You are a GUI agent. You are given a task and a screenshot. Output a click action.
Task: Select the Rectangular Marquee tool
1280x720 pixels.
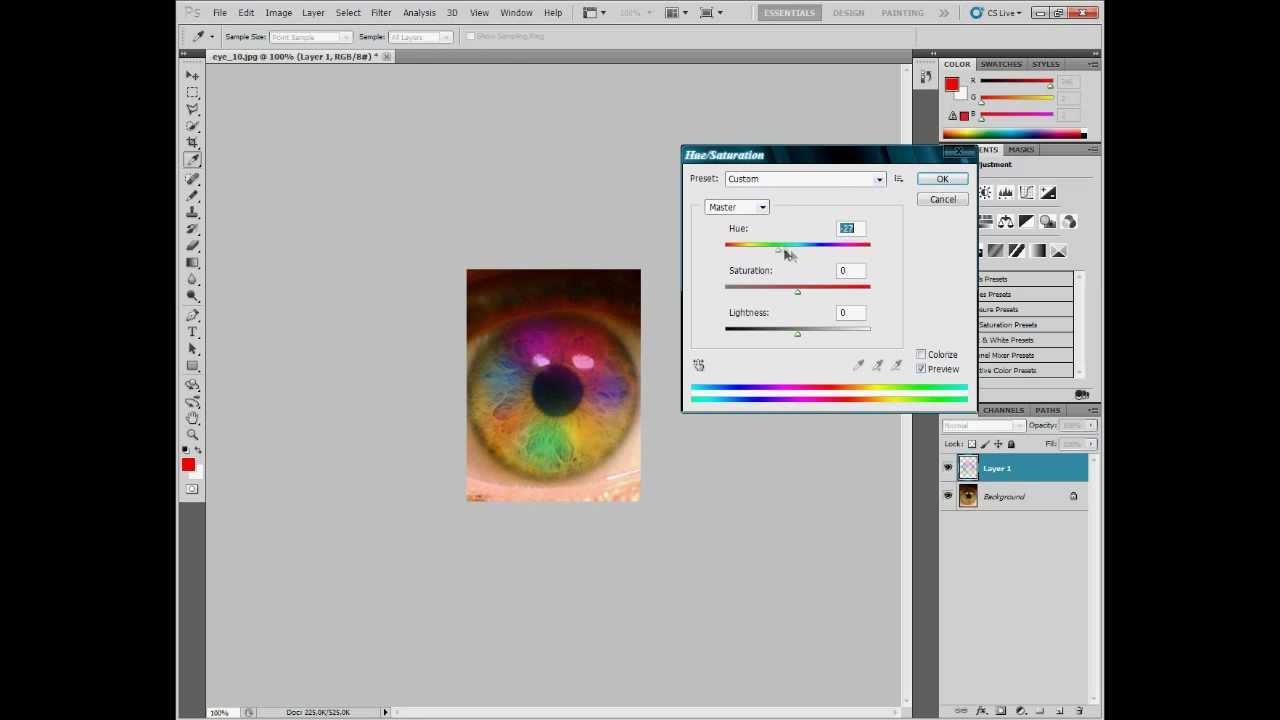192,92
